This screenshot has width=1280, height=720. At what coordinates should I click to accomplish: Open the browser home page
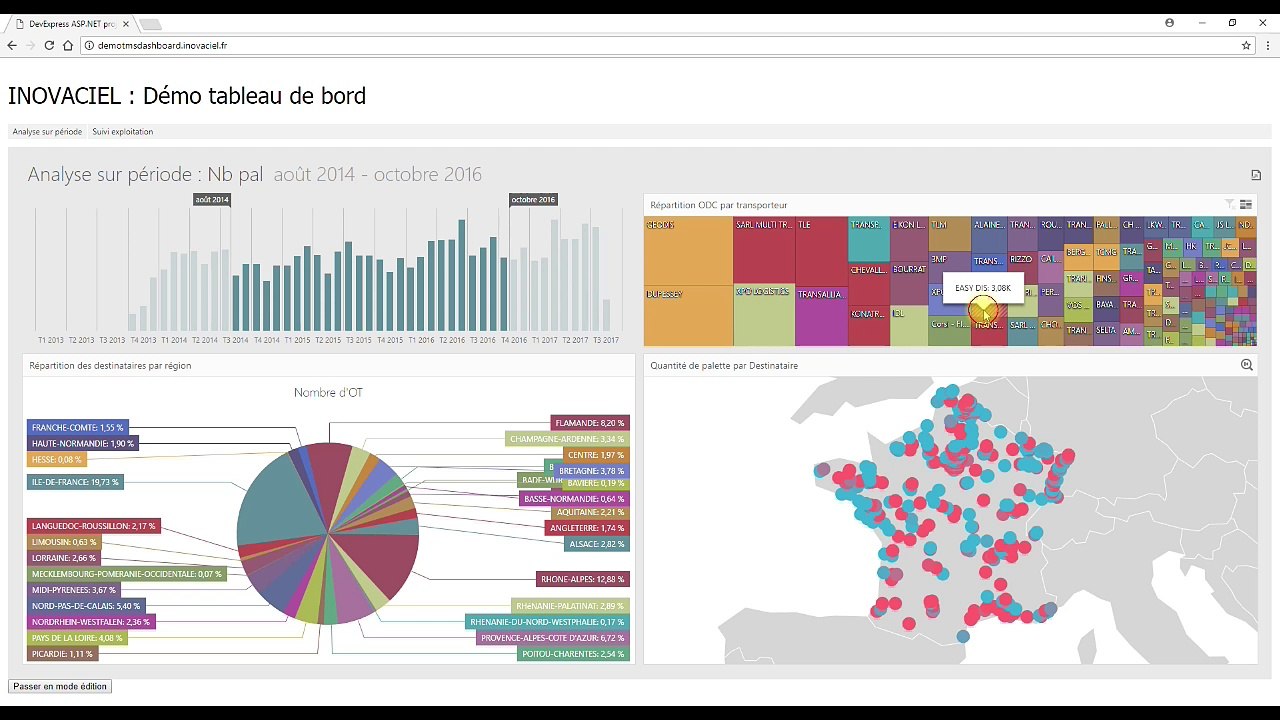(x=68, y=45)
